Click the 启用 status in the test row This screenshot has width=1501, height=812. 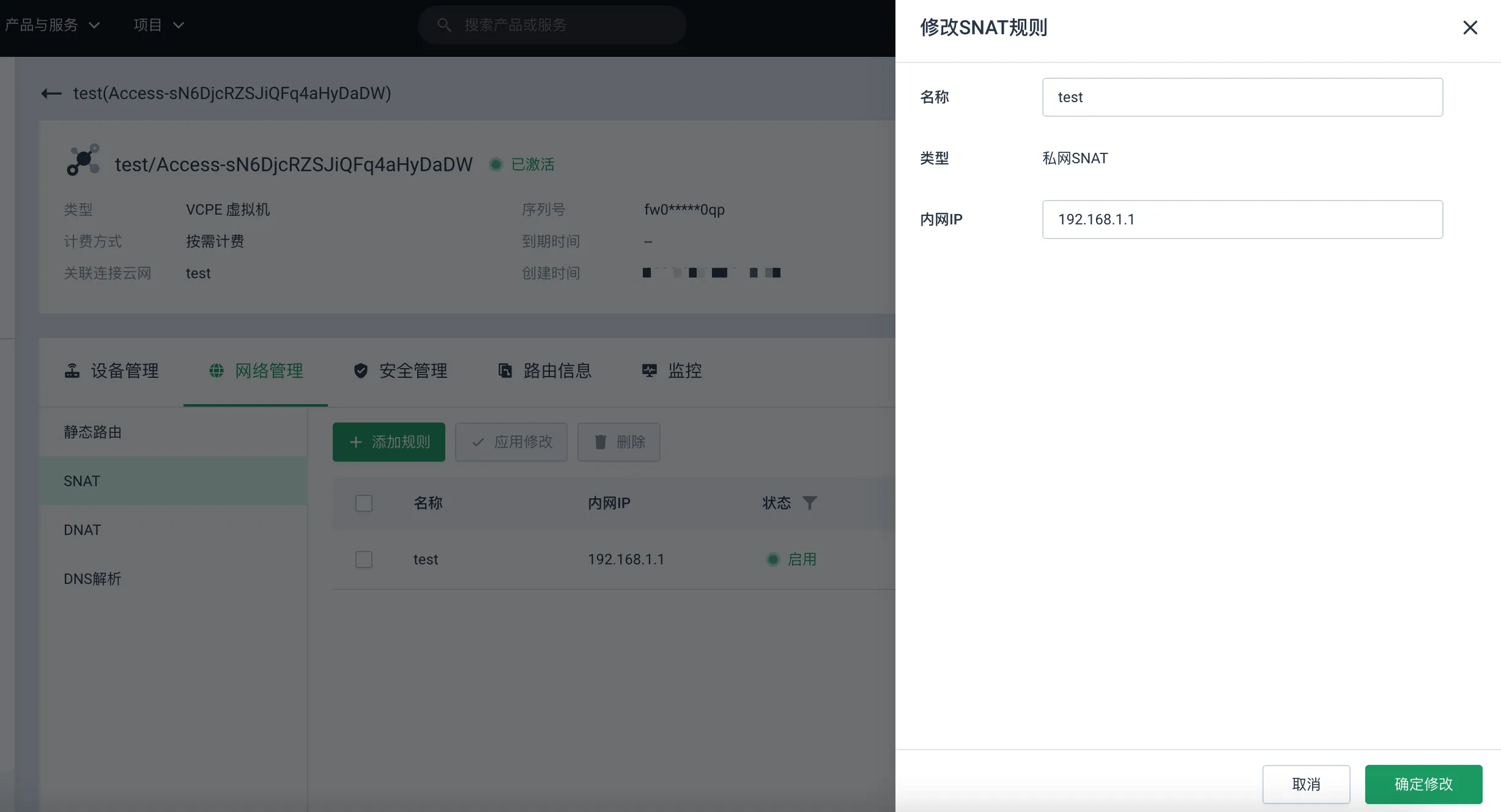[802, 559]
